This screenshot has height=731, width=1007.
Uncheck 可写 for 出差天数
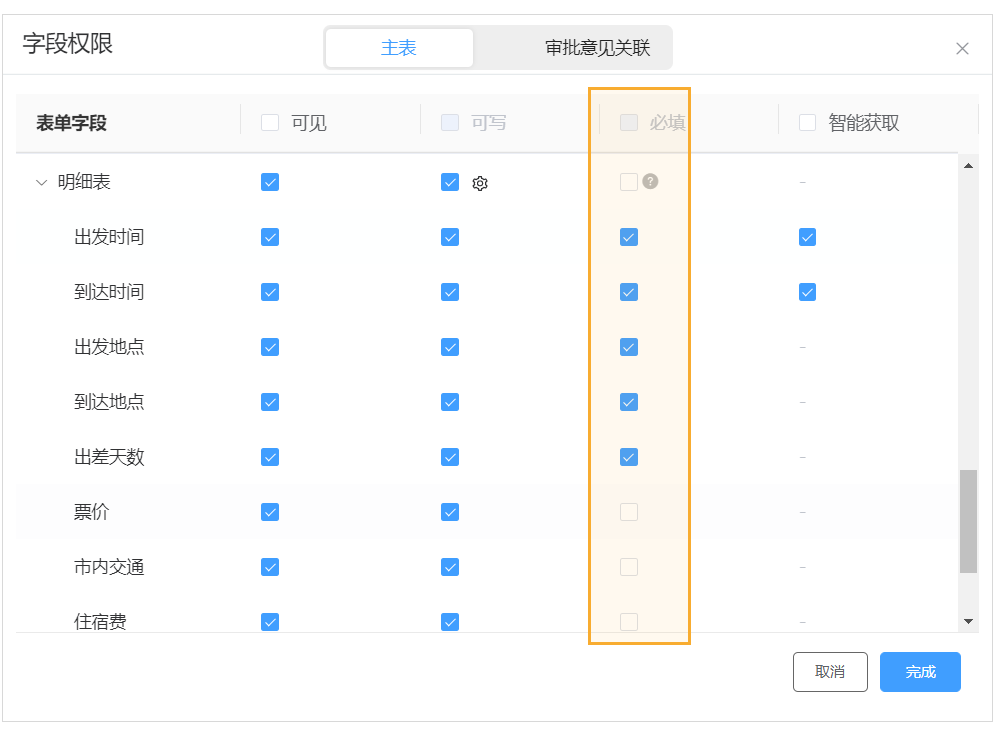click(450, 457)
